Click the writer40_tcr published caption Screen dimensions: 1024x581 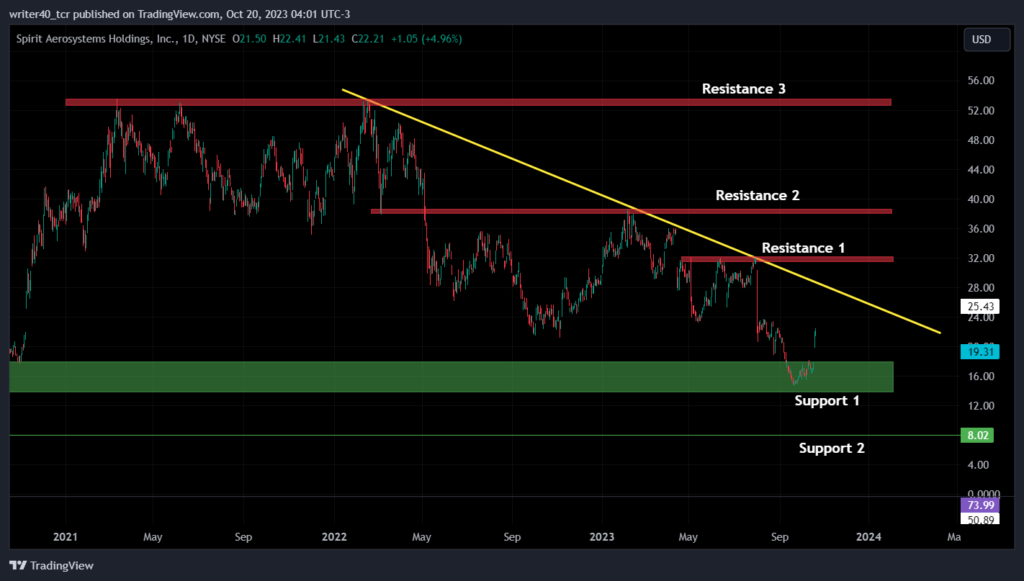pyautogui.click(x=180, y=14)
